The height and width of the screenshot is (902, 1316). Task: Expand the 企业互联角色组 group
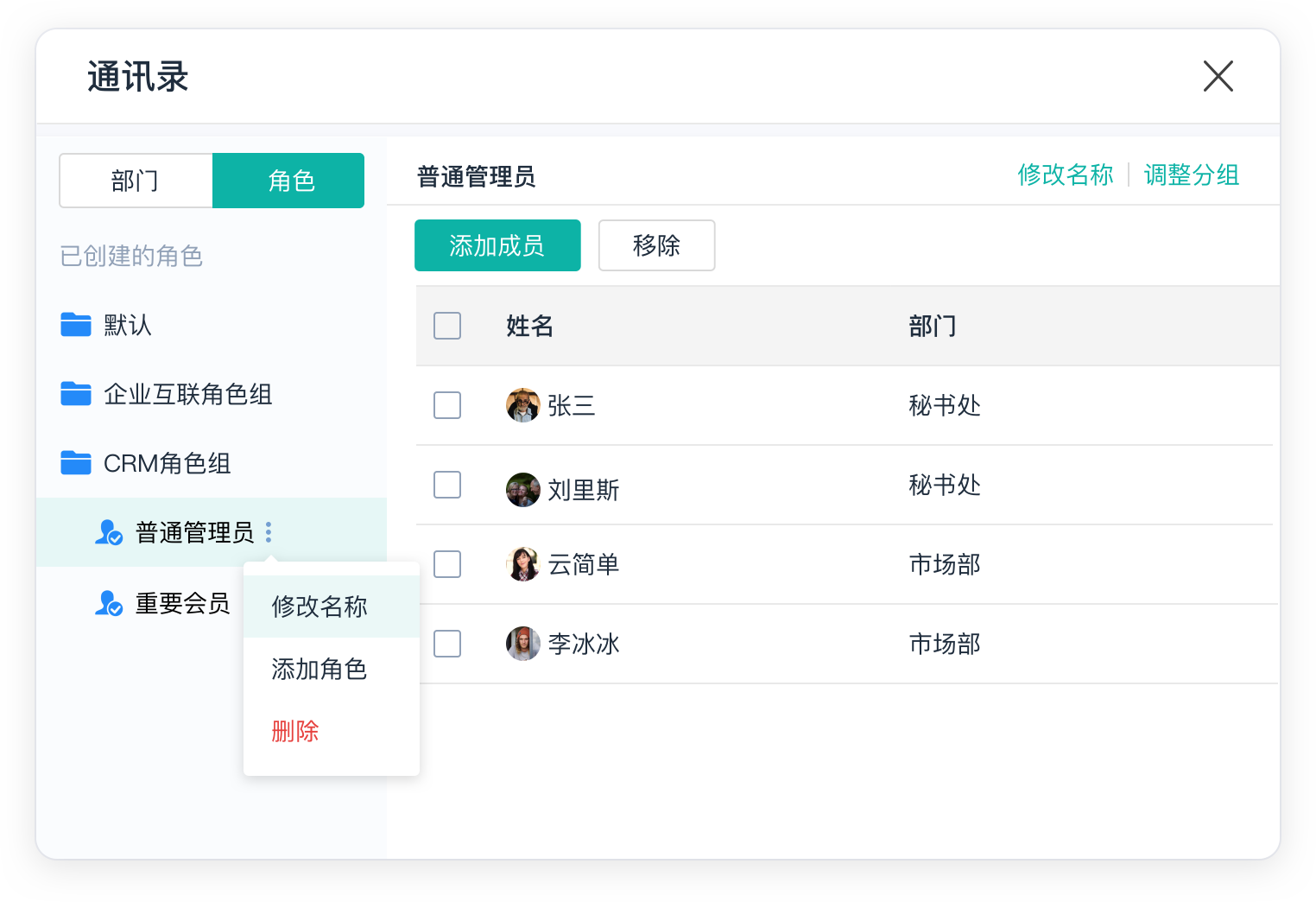pos(188,394)
